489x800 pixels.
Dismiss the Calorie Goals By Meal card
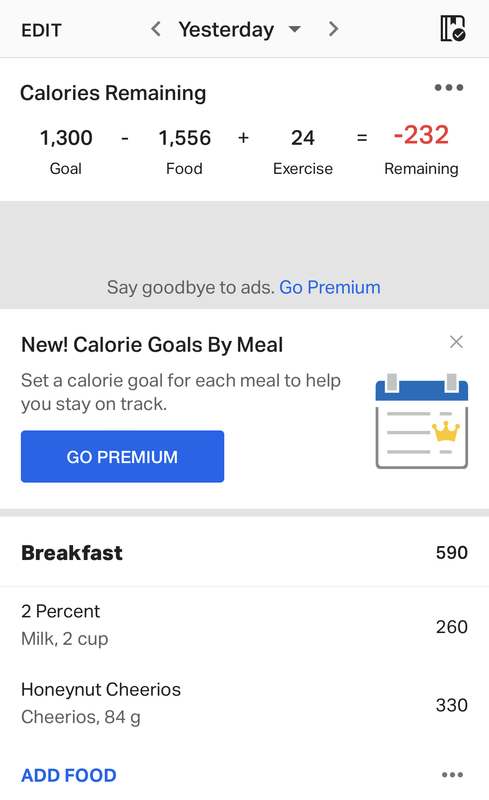[x=456, y=342]
